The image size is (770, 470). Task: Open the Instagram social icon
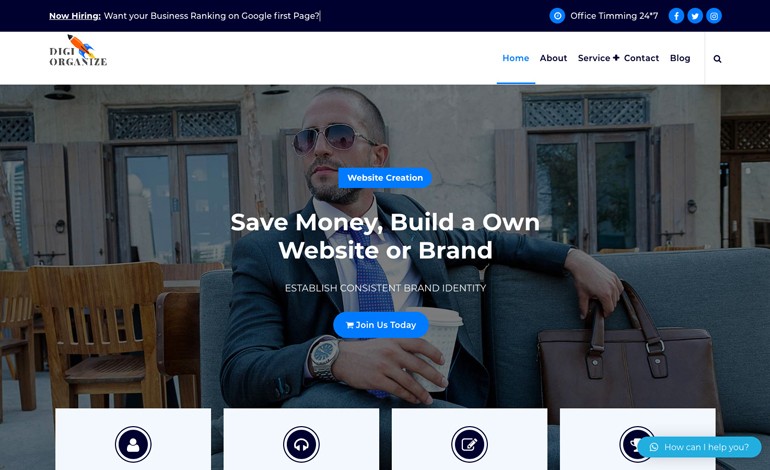(x=714, y=16)
